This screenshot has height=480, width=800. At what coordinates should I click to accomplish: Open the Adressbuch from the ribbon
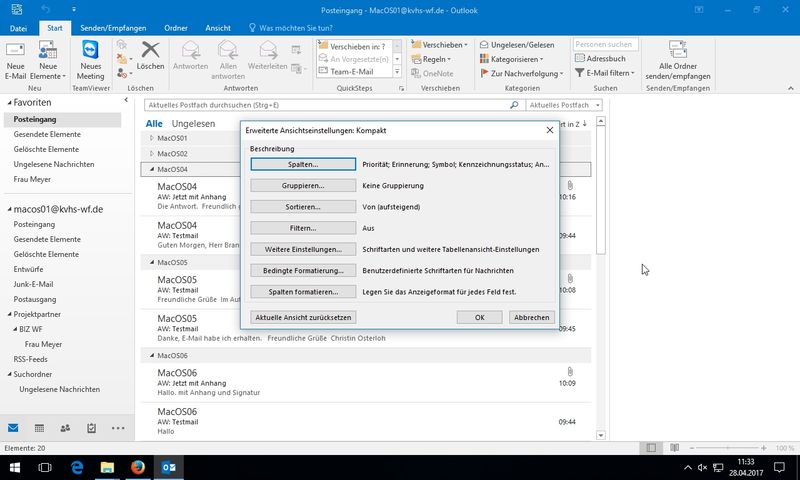[x=600, y=59]
